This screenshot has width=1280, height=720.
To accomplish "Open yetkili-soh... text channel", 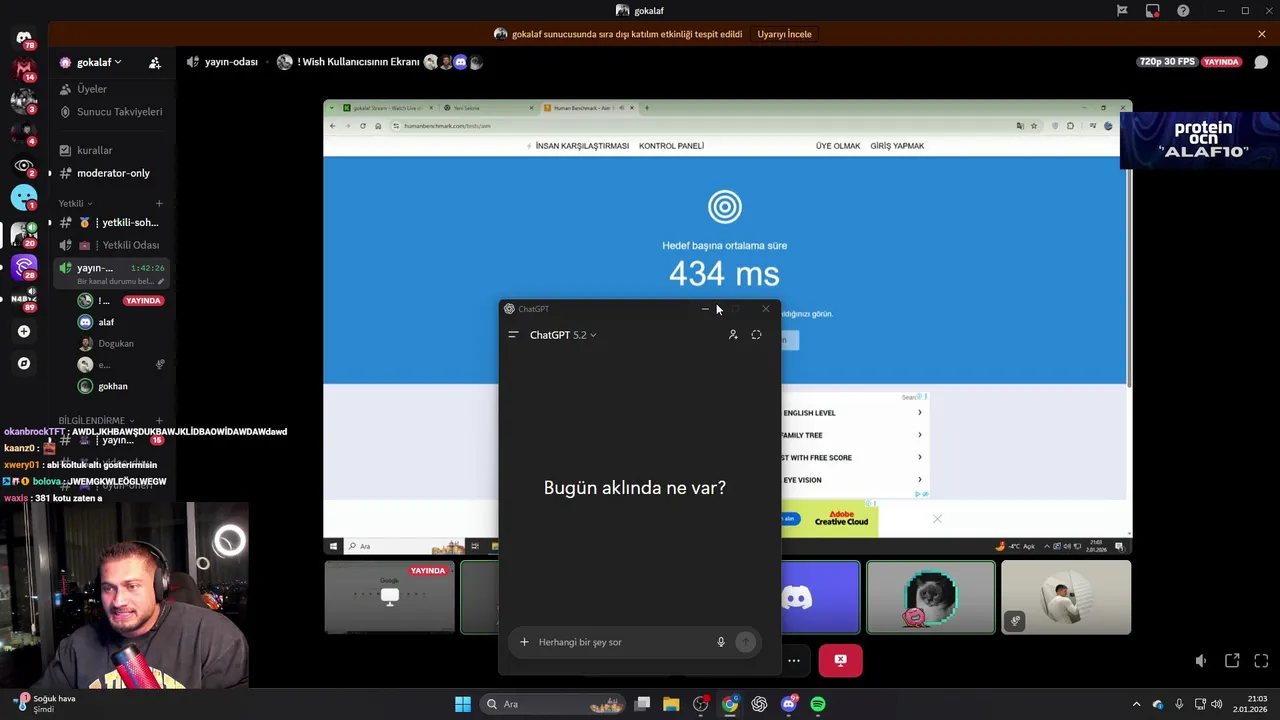I will coord(112,222).
